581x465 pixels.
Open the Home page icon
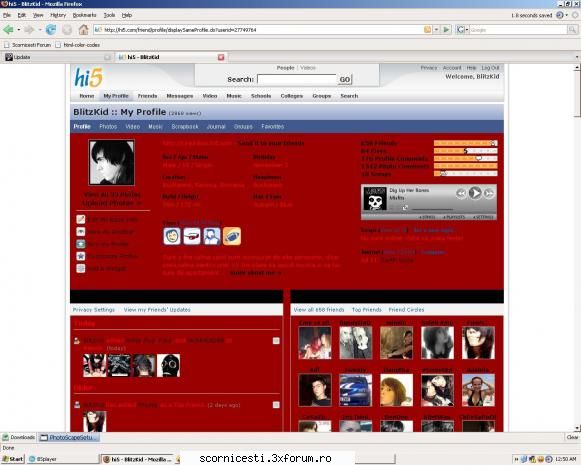point(84,29)
